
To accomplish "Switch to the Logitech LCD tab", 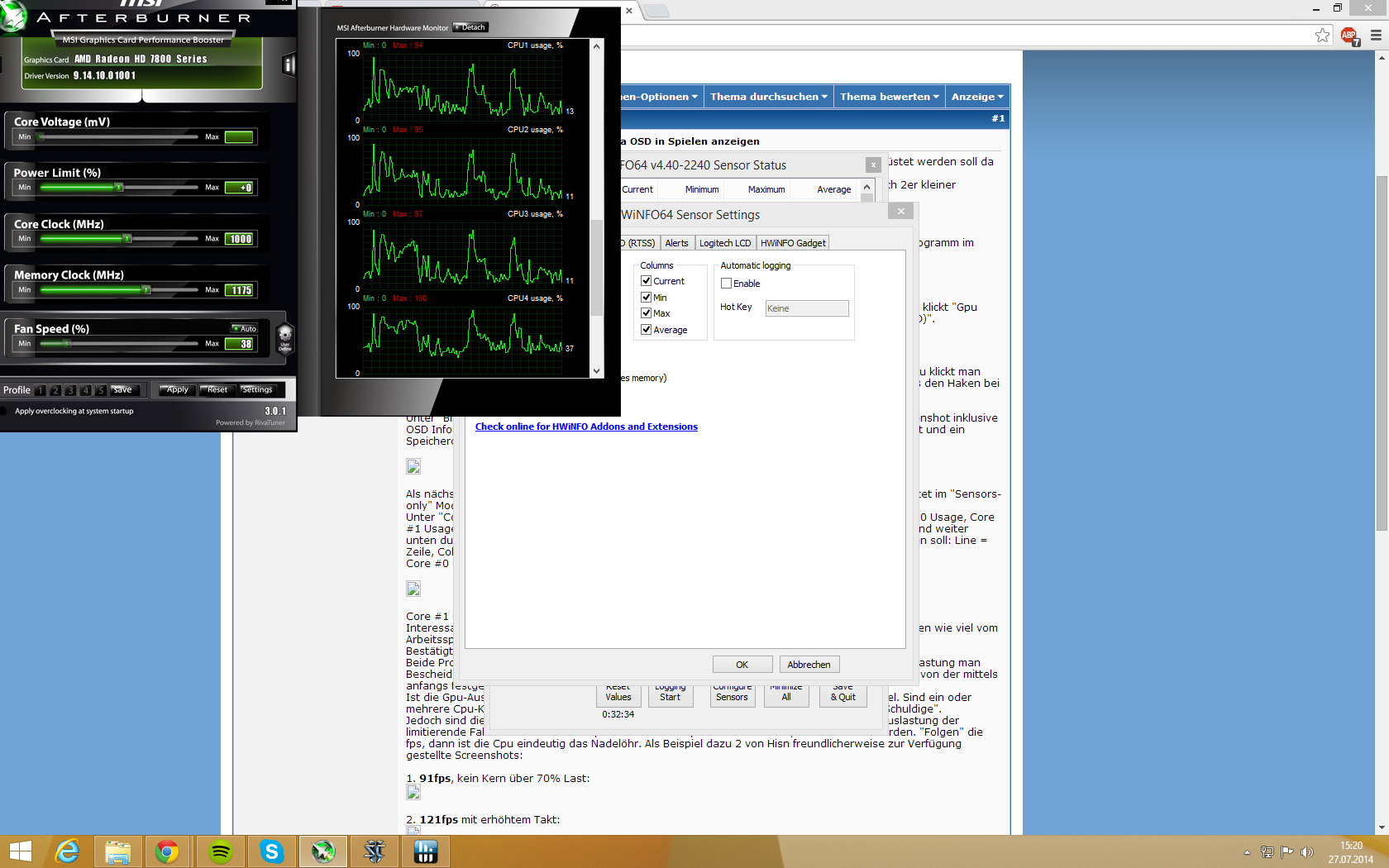I will pyautogui.click(x=725, y=243).
